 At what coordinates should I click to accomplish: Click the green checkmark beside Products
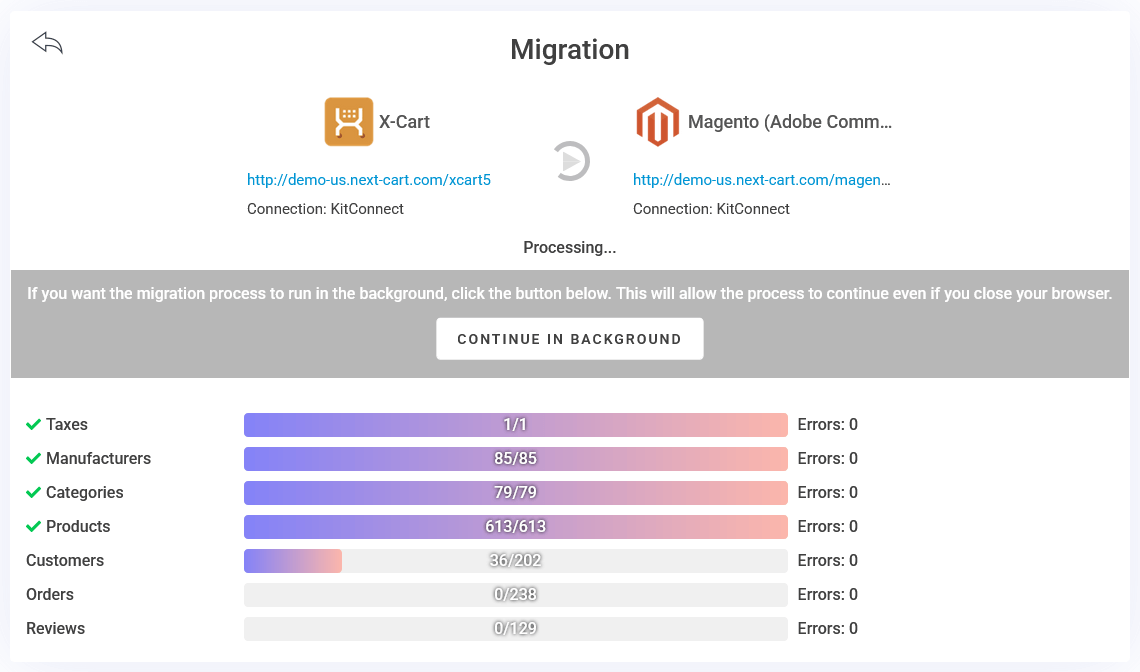click(33, 527)
